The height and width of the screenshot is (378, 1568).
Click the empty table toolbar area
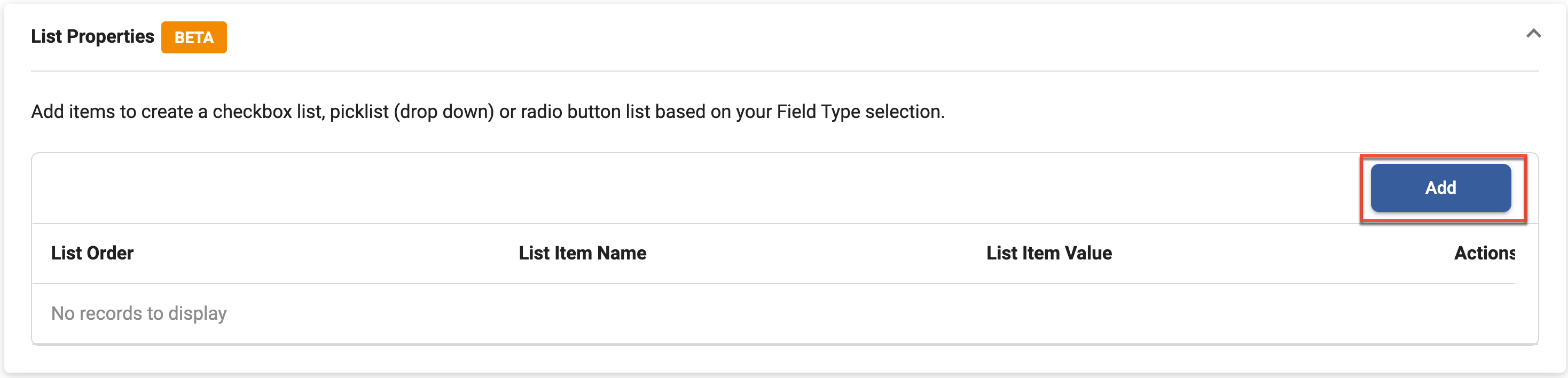670,187
